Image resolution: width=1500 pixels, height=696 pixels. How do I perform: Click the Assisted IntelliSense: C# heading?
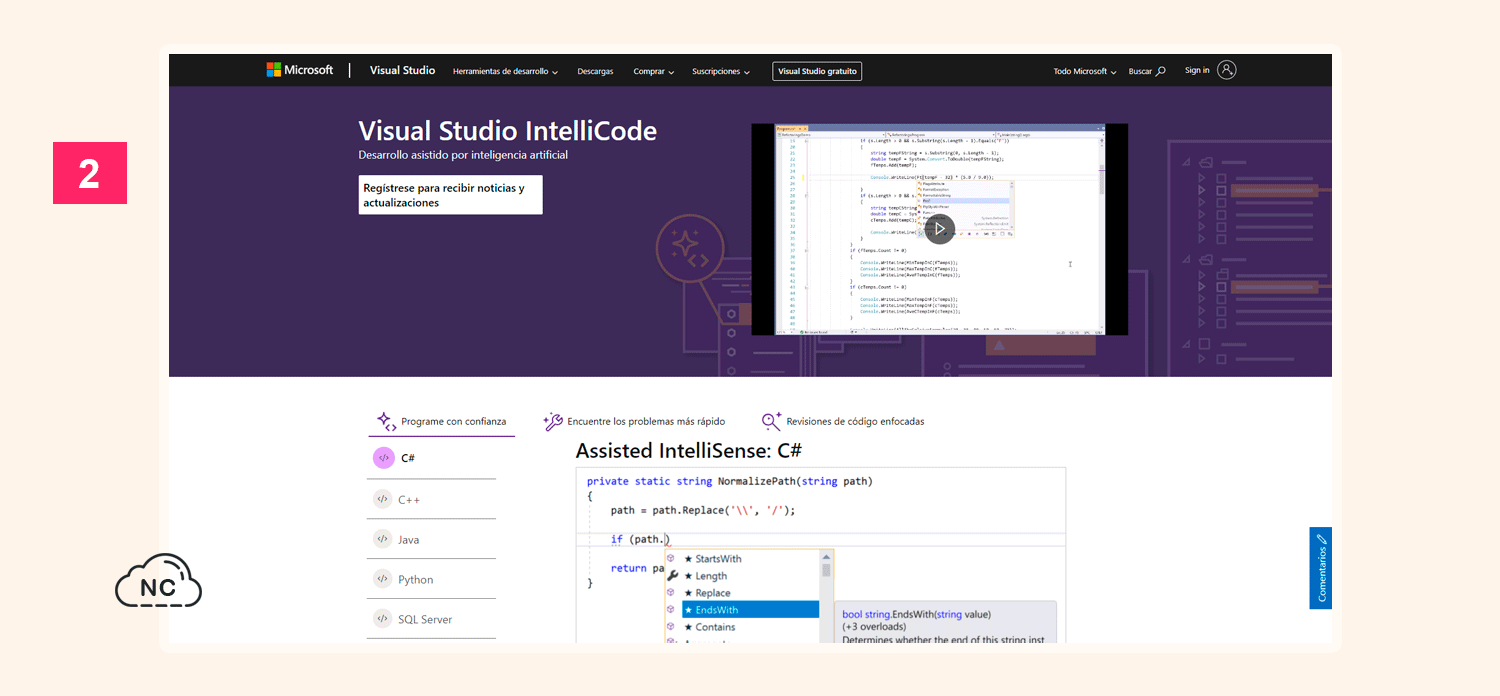(689, 451)
